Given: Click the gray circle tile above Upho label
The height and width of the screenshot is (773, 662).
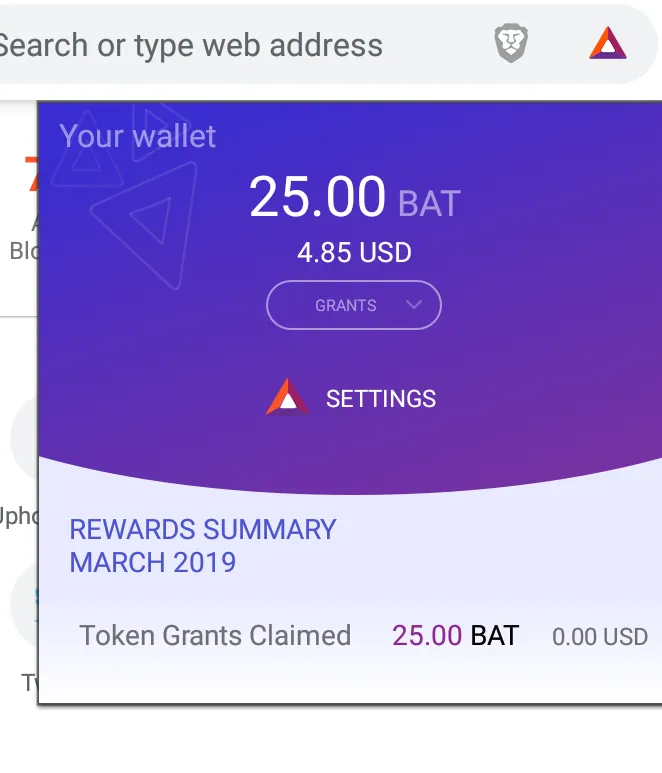Looking at the screenshot, I should point(25,436).
